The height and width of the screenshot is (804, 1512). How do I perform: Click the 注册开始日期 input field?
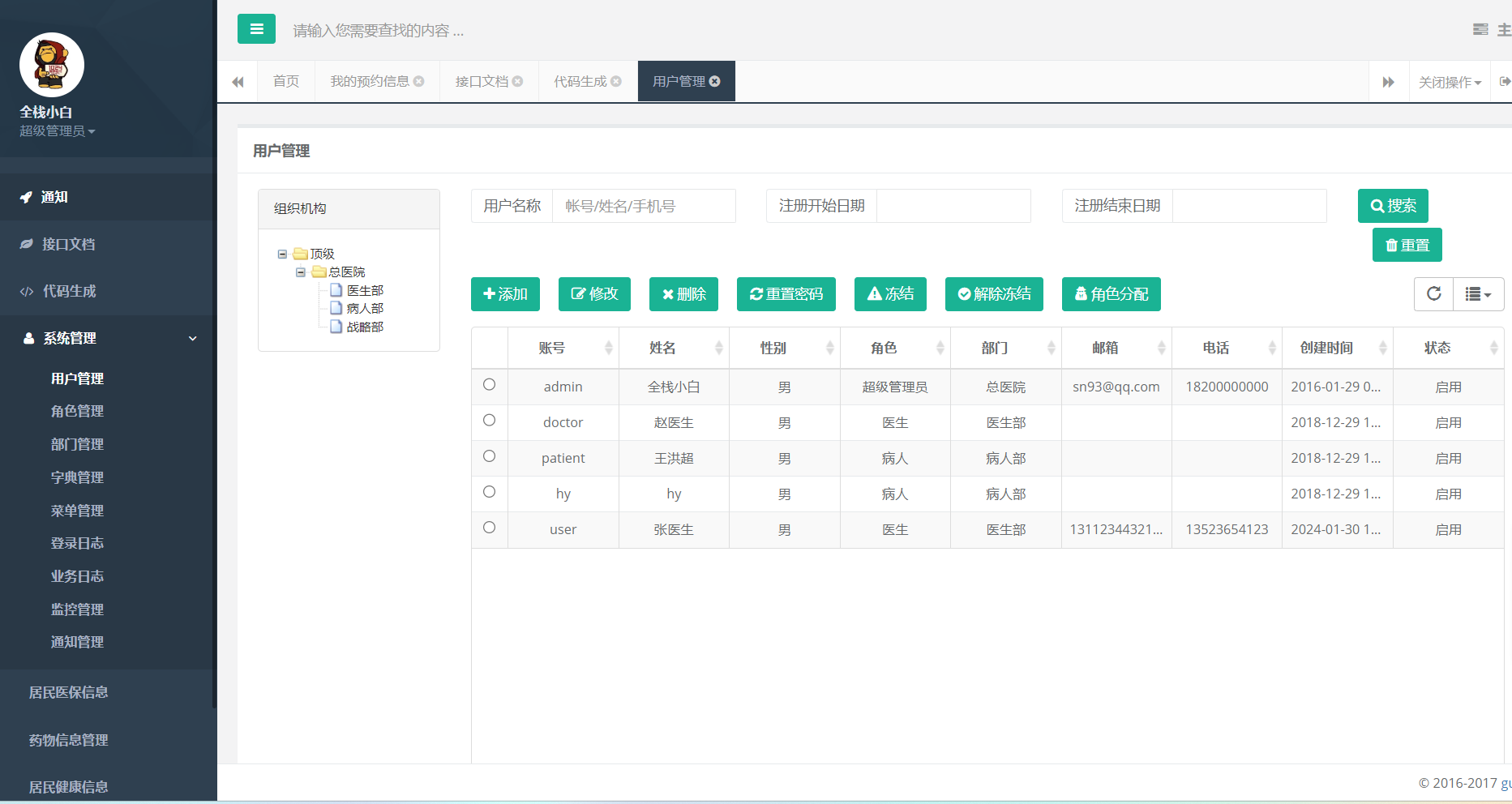click(953, 206)
